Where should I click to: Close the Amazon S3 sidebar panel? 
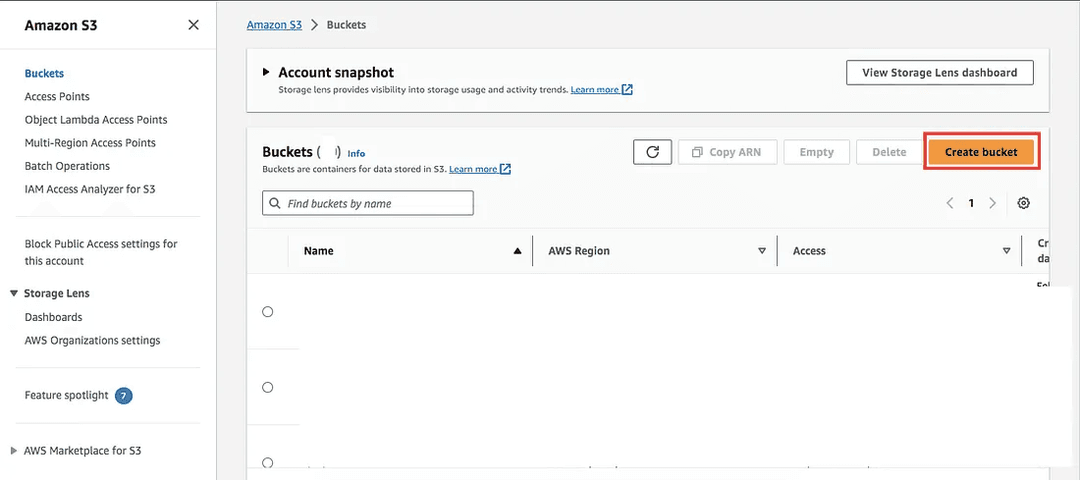194,25
